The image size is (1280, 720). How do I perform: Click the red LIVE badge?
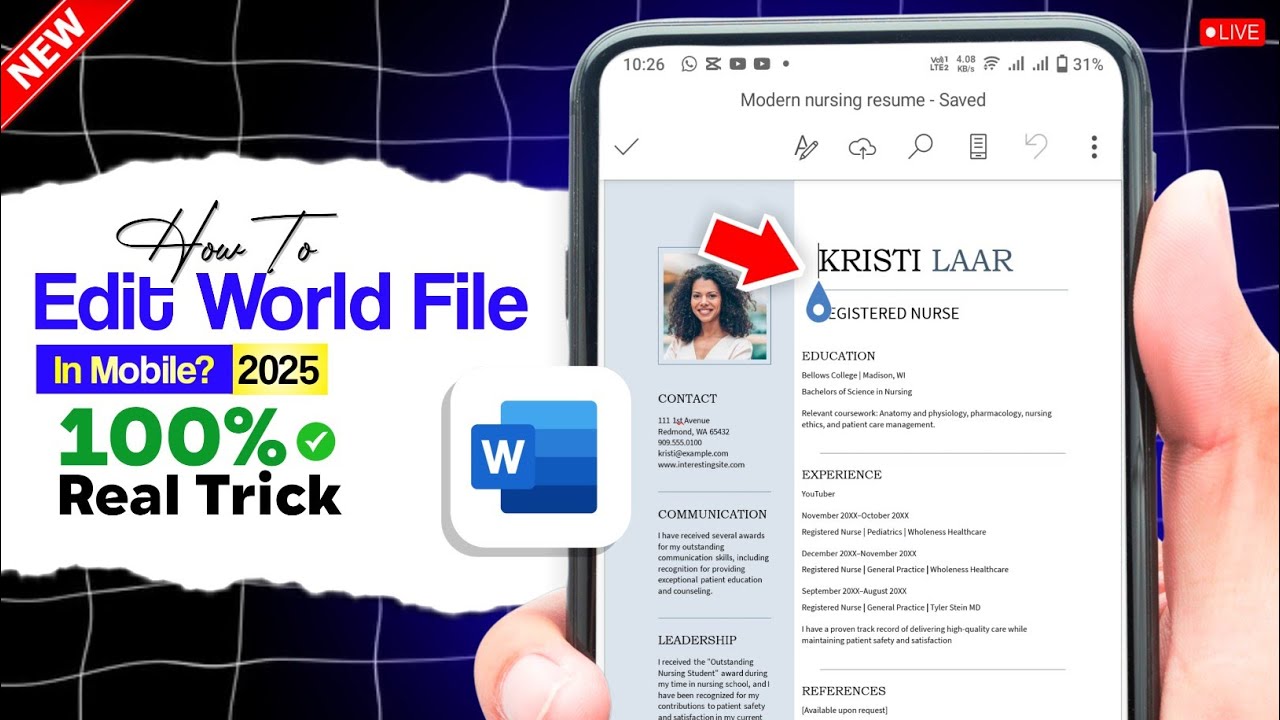click(1232, 32)
